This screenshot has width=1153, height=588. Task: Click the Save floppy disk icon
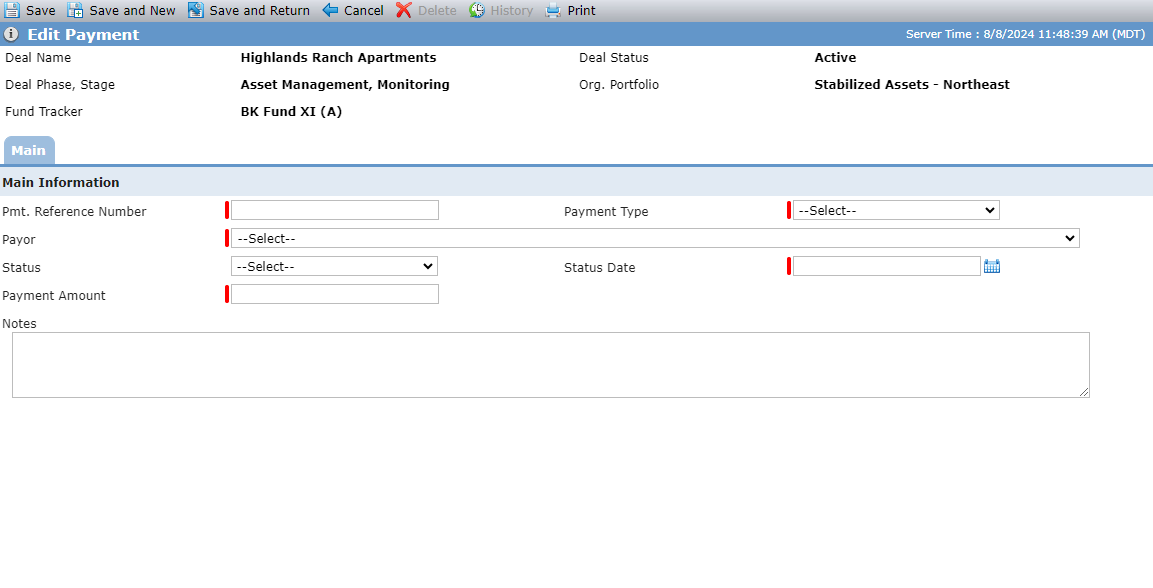click(12, 10)
